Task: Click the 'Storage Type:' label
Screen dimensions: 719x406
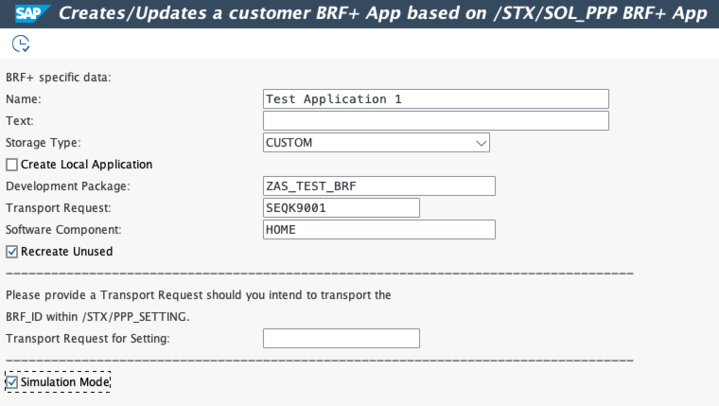Action: click(44, 143)
